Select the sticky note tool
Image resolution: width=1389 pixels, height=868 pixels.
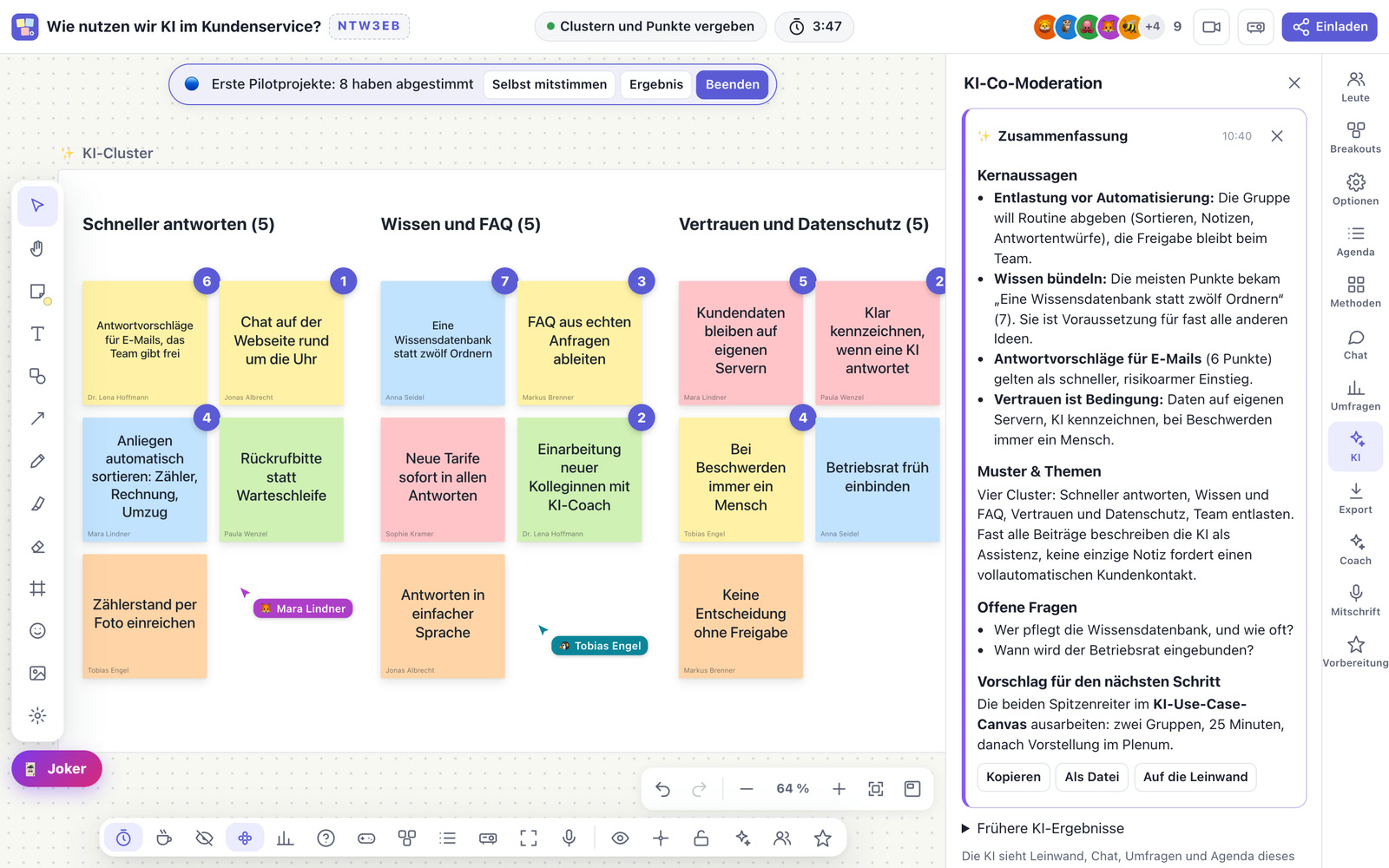coord(37,292)
